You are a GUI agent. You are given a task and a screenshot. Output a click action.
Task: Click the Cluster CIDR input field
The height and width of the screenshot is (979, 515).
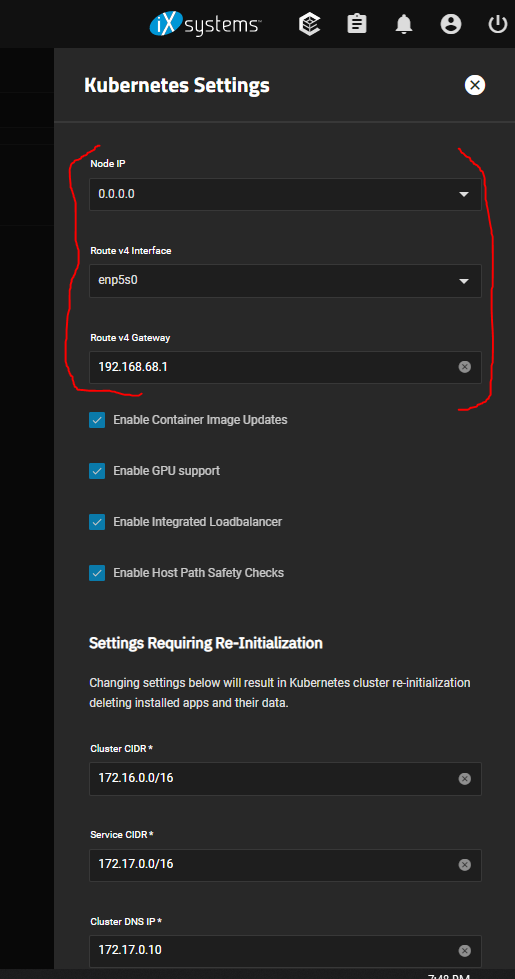(x=285, y=779)
